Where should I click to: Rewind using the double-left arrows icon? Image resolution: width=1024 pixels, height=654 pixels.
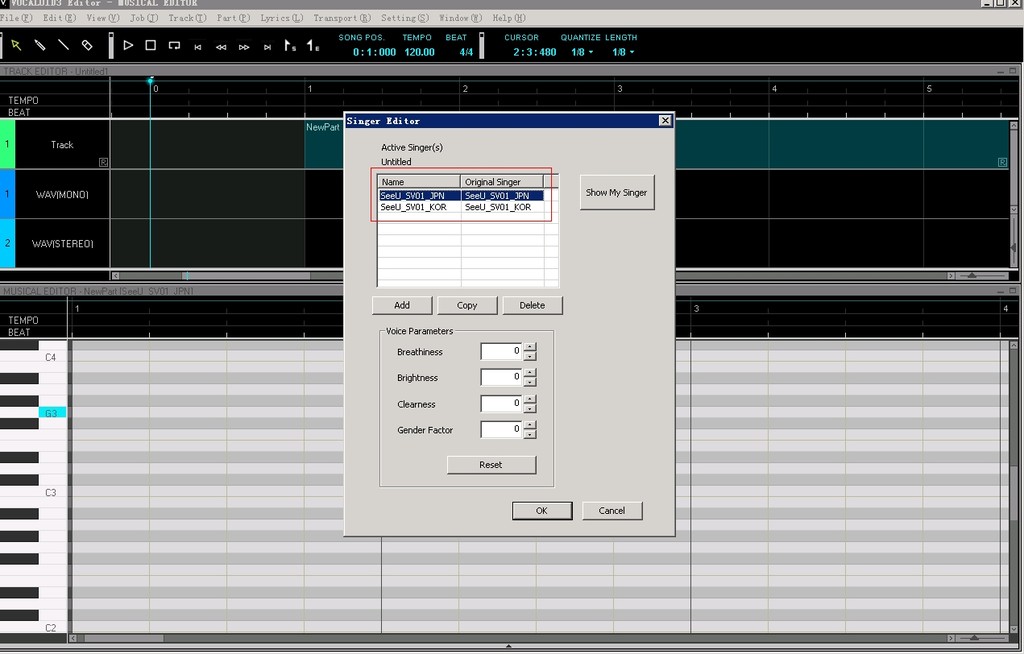pos(221,47)
